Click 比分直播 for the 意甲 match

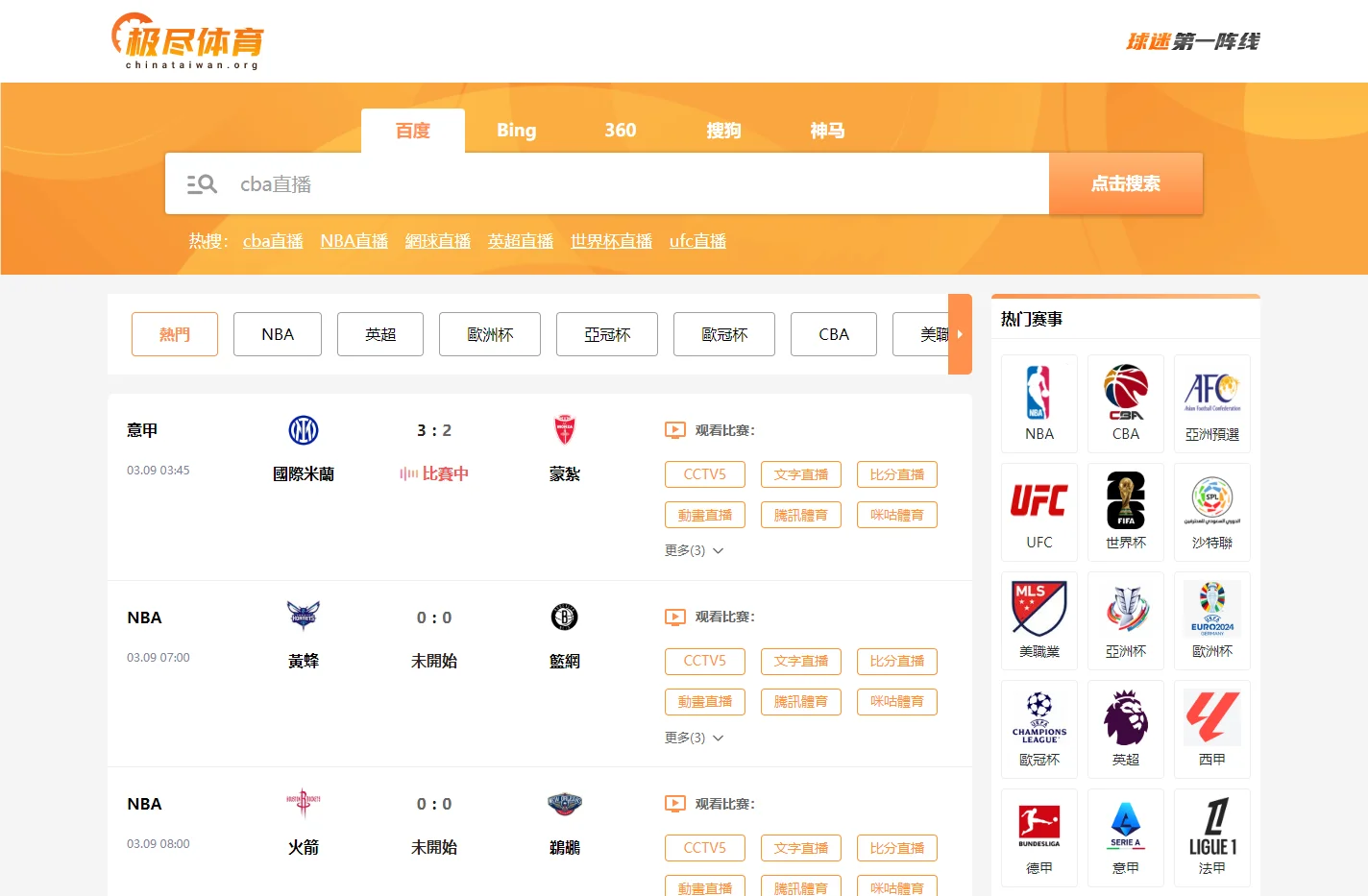[x=897, y=474]
